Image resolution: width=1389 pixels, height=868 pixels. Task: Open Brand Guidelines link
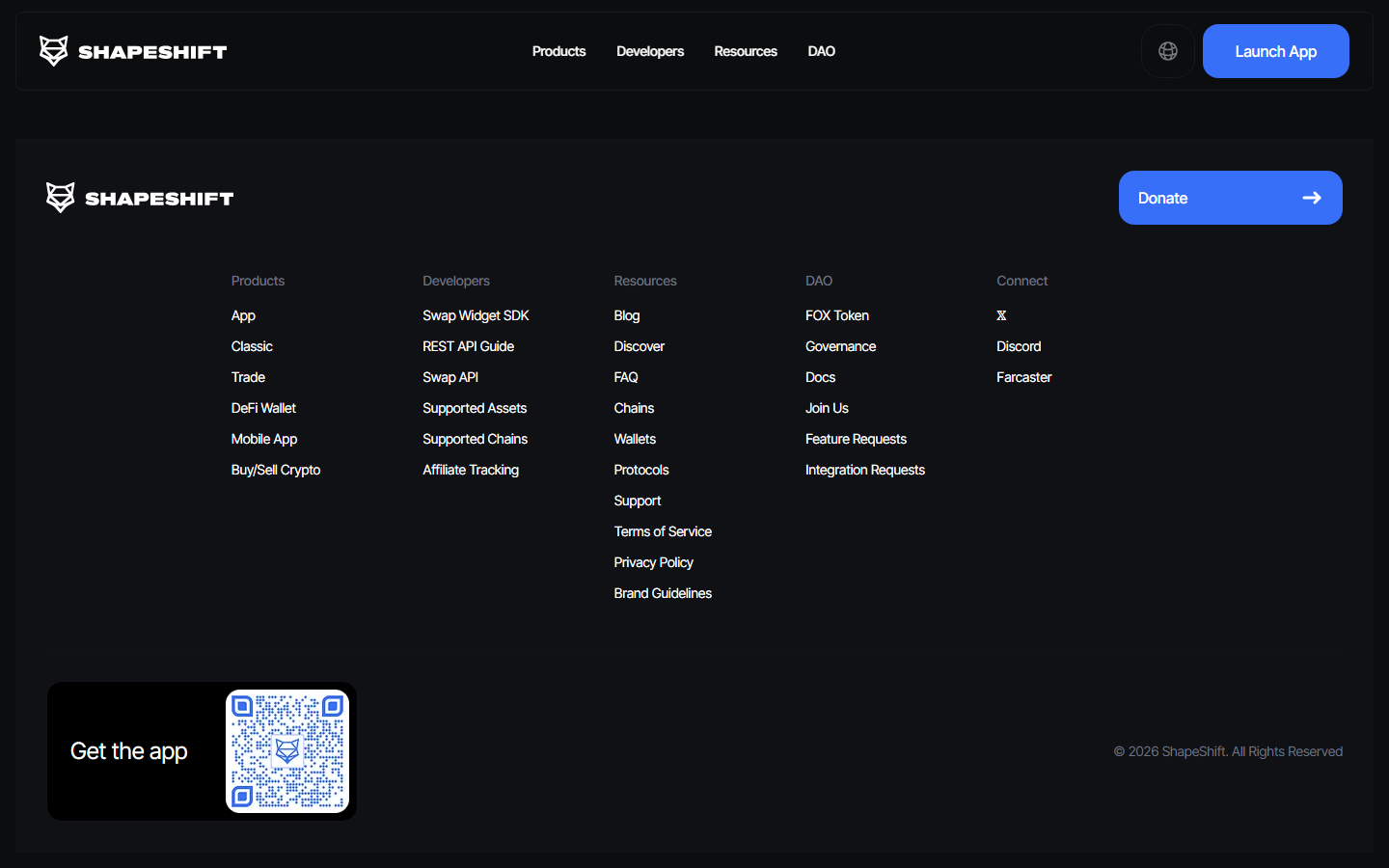[663, 593]
